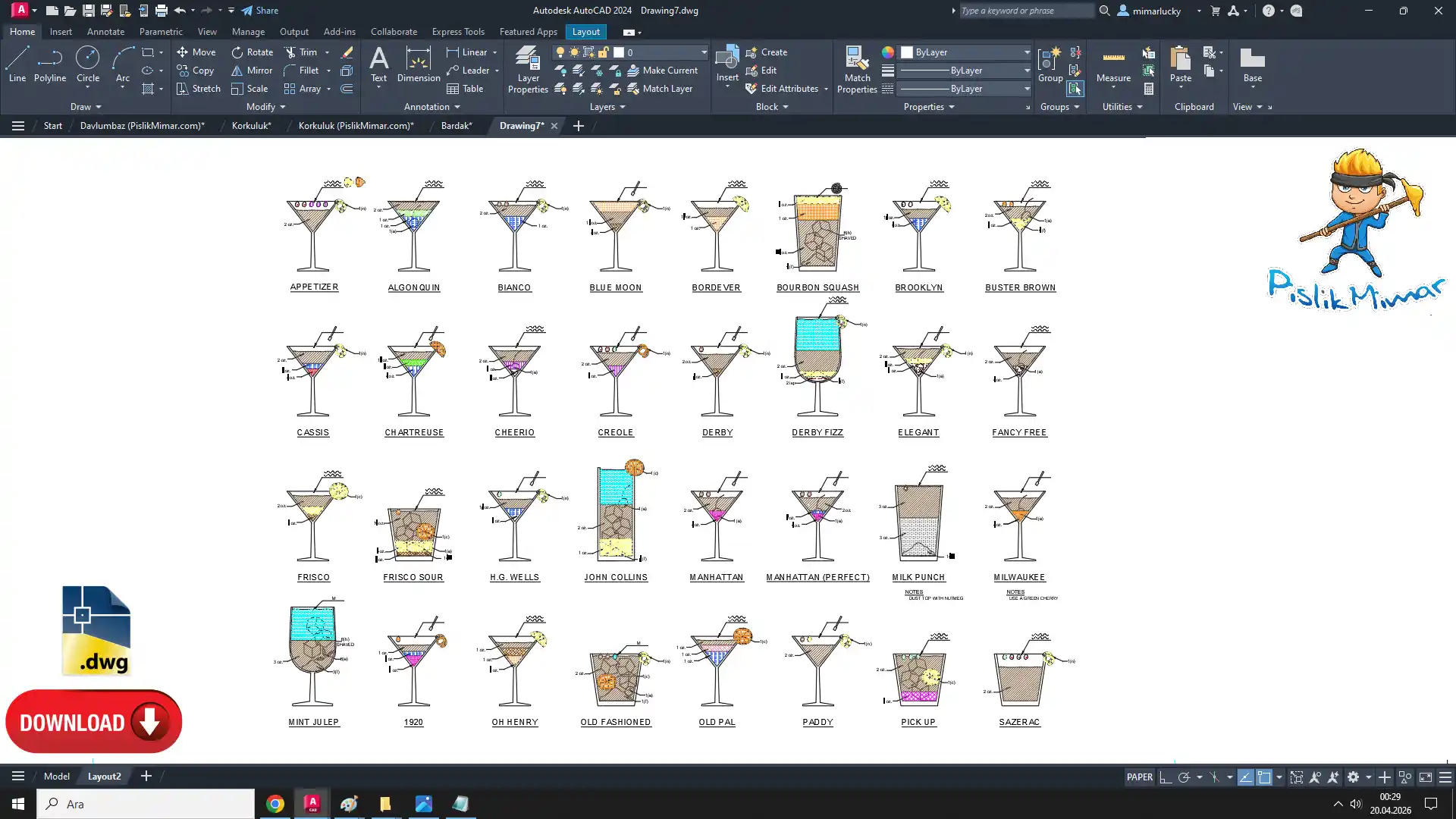Toggle object snap in status bar
This screenshot has width=1456, height=819.
1264,777
